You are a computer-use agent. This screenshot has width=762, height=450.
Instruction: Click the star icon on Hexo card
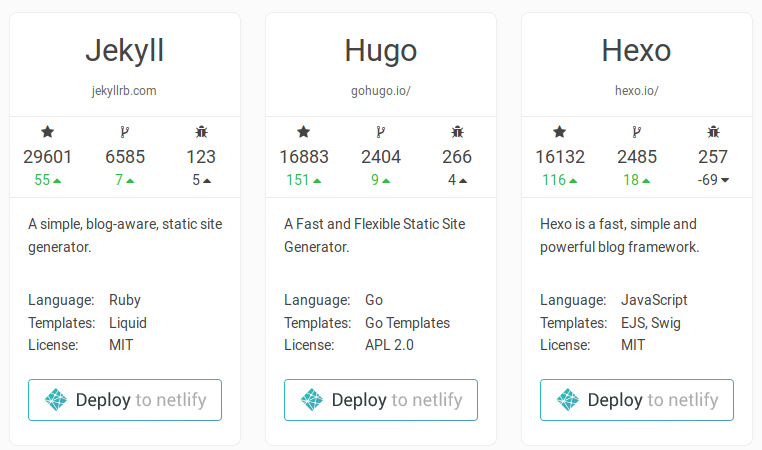coord(560,132)
